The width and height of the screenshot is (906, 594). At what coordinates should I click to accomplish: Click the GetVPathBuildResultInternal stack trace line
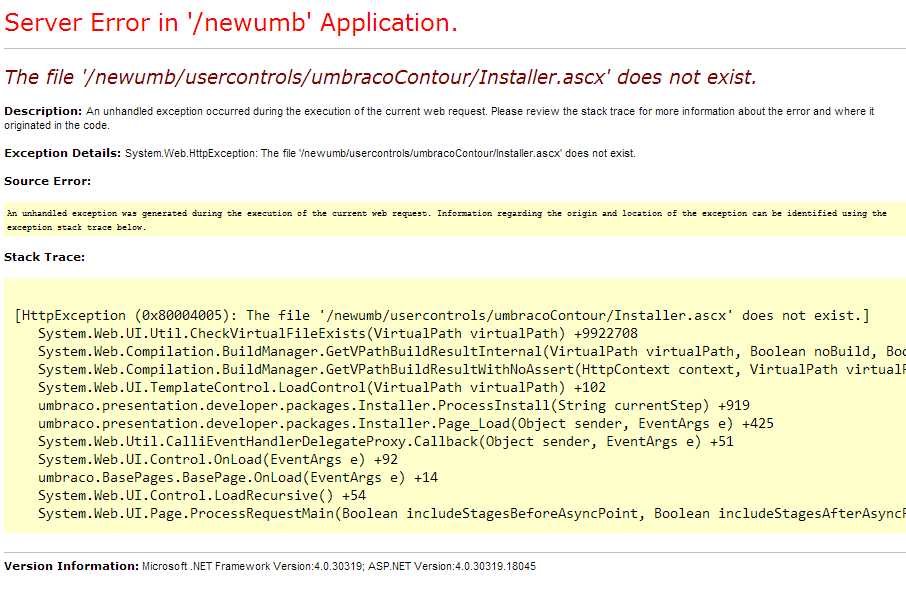tap(470, 351)
